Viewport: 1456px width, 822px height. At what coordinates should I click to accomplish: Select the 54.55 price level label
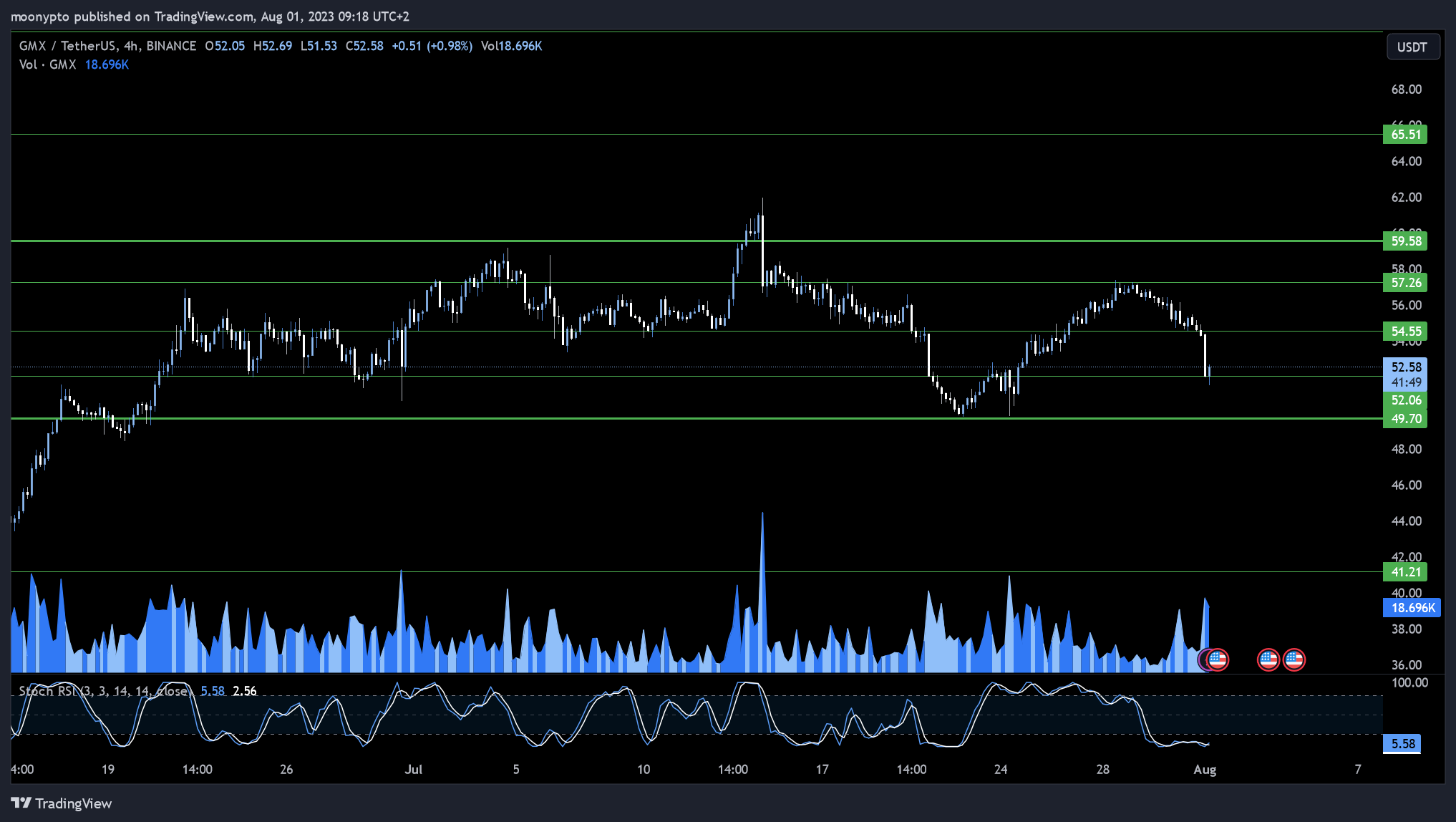(x=1405, y=332)
